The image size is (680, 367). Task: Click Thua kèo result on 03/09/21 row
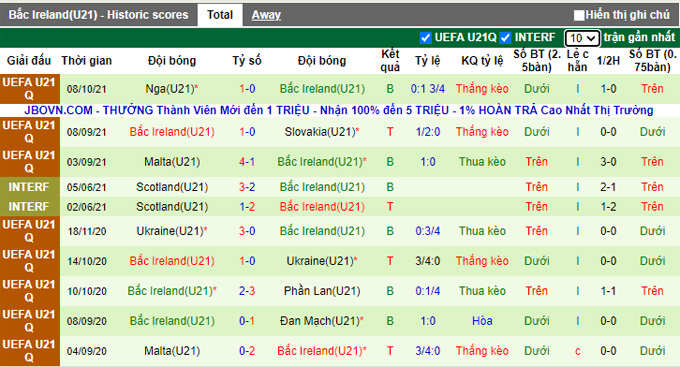point(482,162)
